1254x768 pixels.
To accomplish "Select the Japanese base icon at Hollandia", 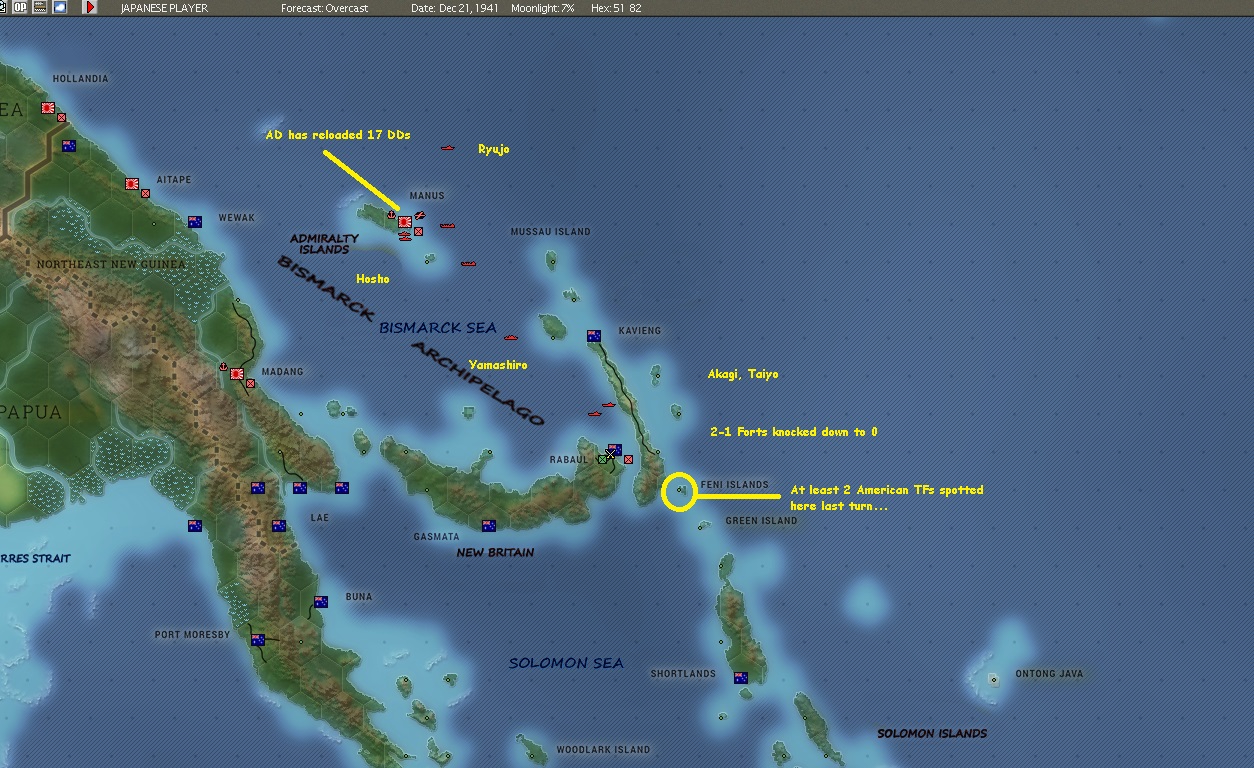I will pyautogui.click(x=48, y=108).
